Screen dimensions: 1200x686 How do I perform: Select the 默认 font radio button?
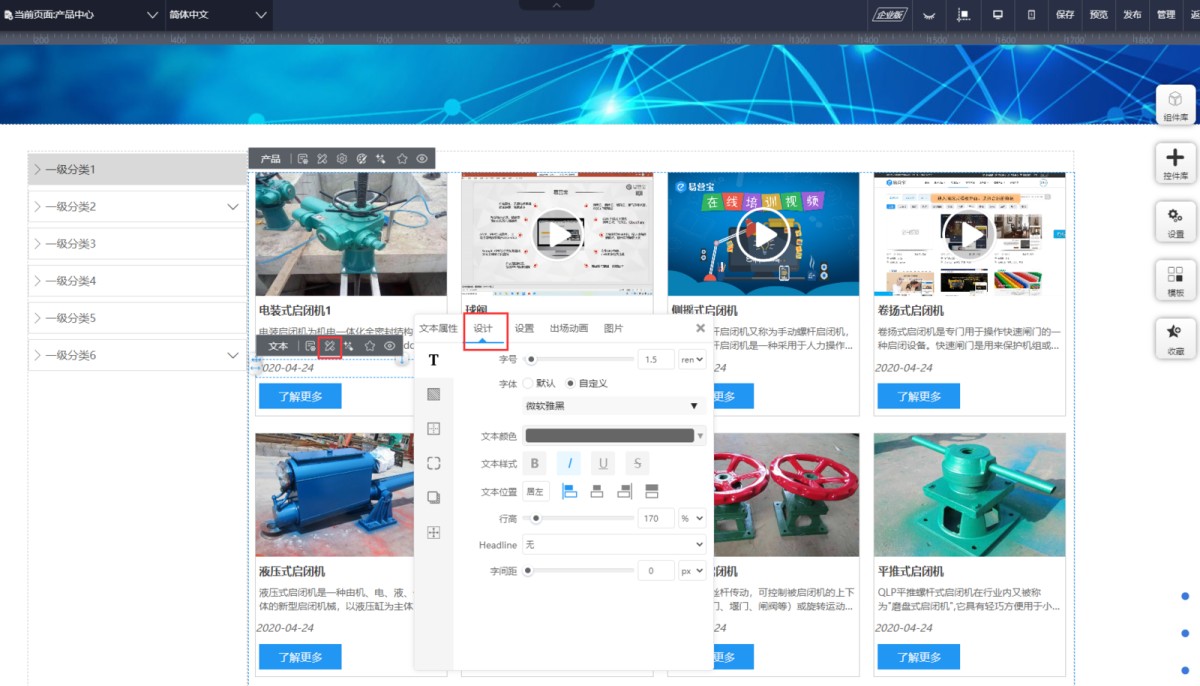[x=528, y=383]
